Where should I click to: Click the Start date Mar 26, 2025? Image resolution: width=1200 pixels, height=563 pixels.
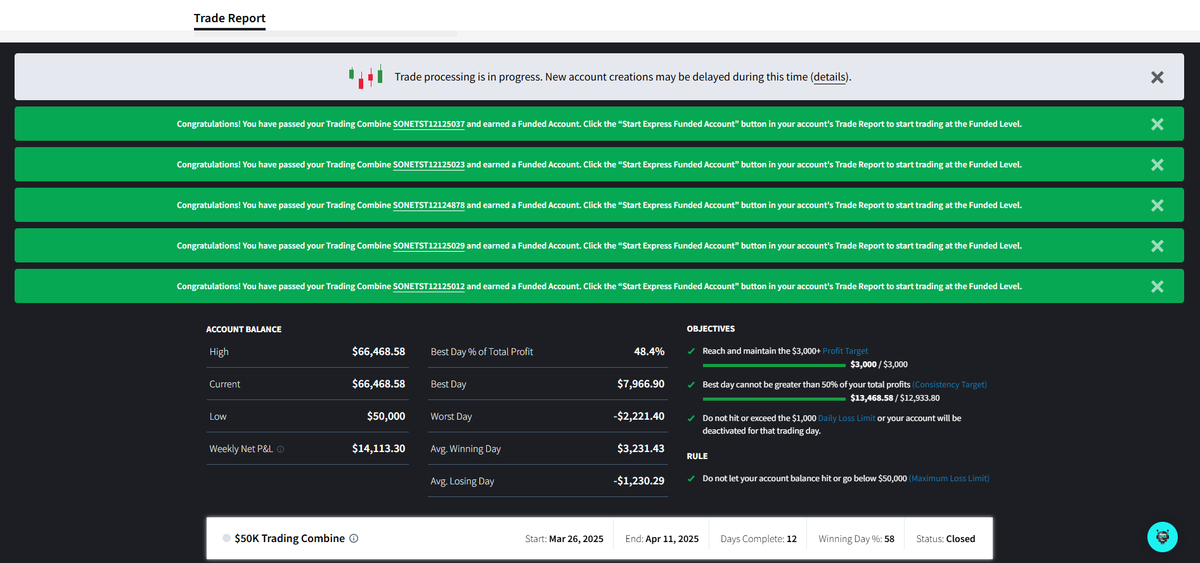(576, 538)
